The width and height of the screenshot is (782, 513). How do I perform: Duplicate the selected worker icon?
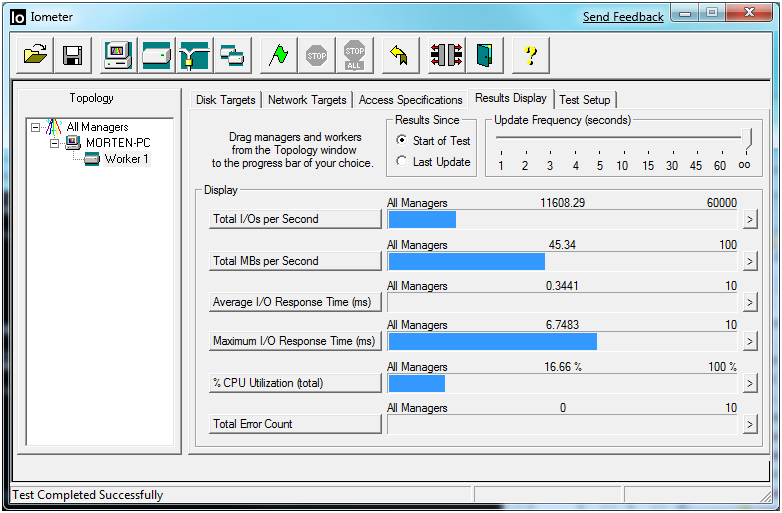(232, 55)
